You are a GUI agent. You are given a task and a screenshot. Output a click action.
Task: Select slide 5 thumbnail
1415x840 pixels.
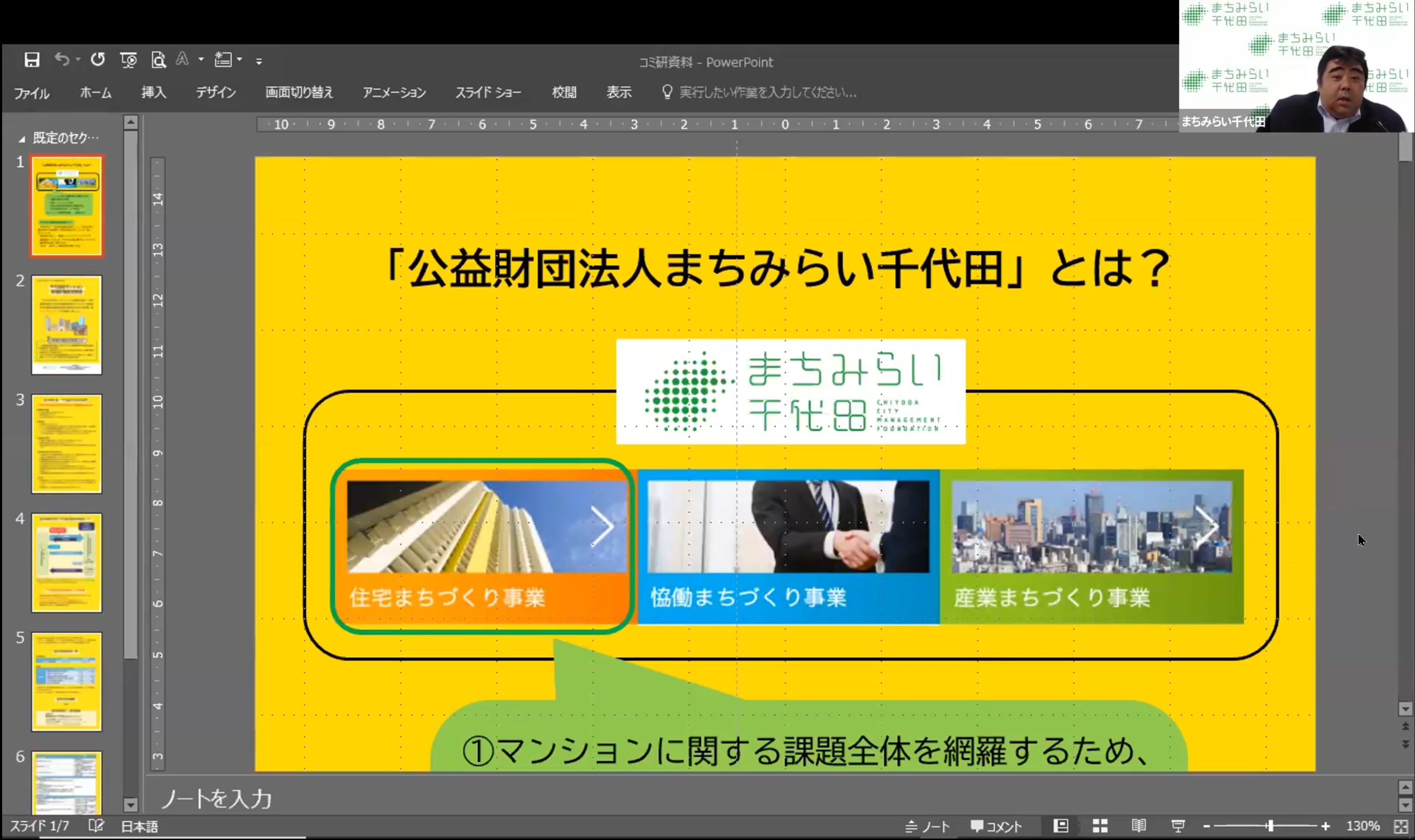click(67, 681)
